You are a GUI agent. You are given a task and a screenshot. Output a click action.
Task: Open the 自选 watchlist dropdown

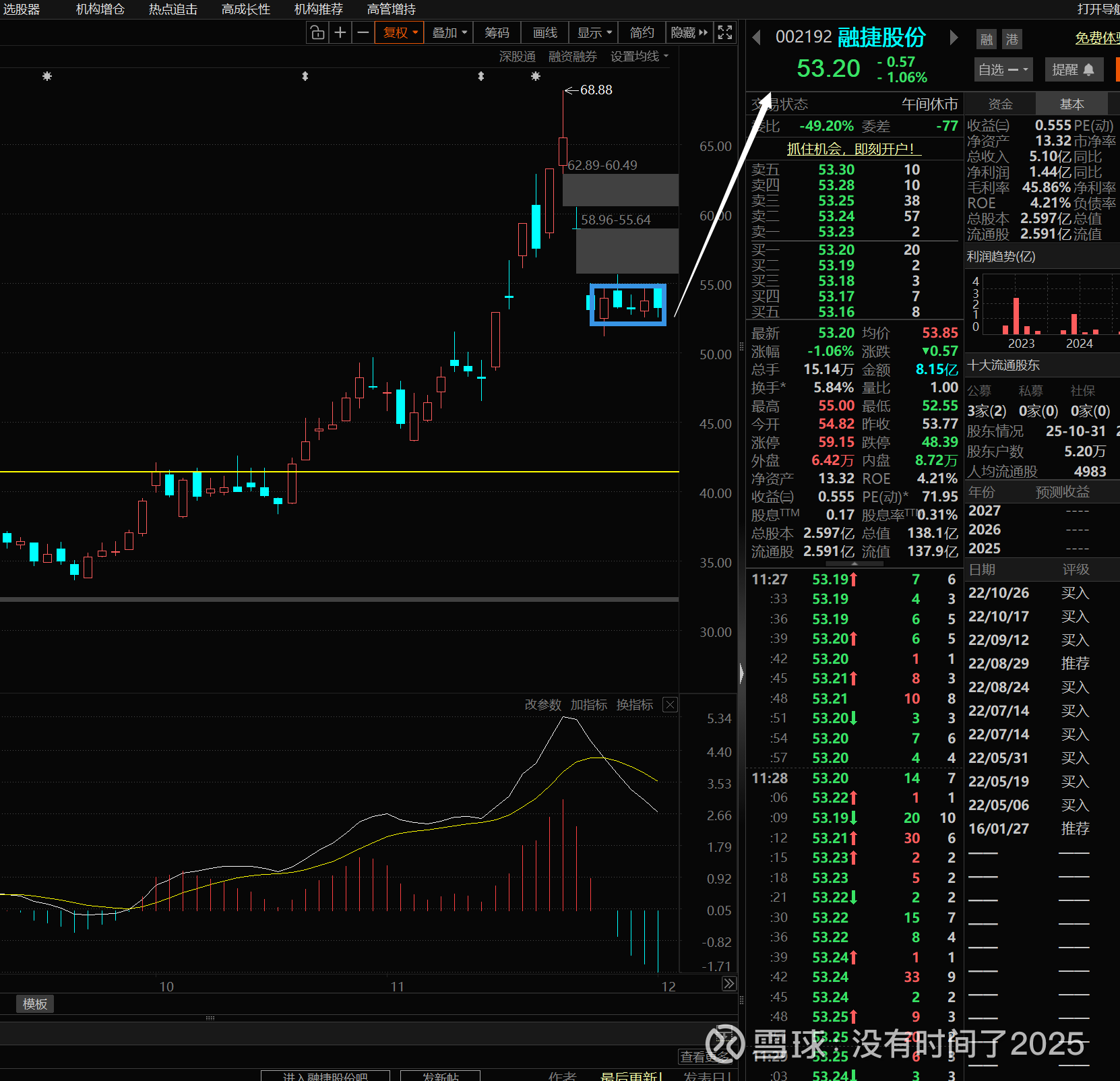tap(1003, 69)
